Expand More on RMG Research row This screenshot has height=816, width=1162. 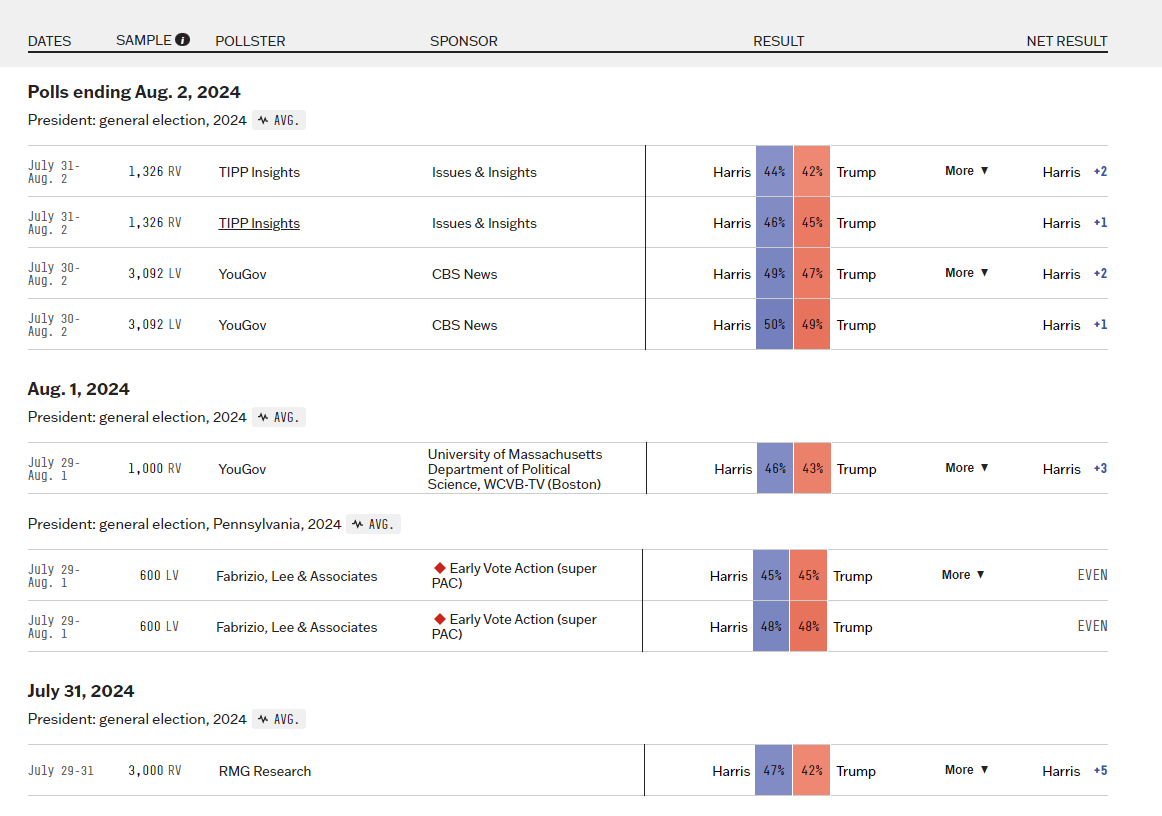pos(966,769)
